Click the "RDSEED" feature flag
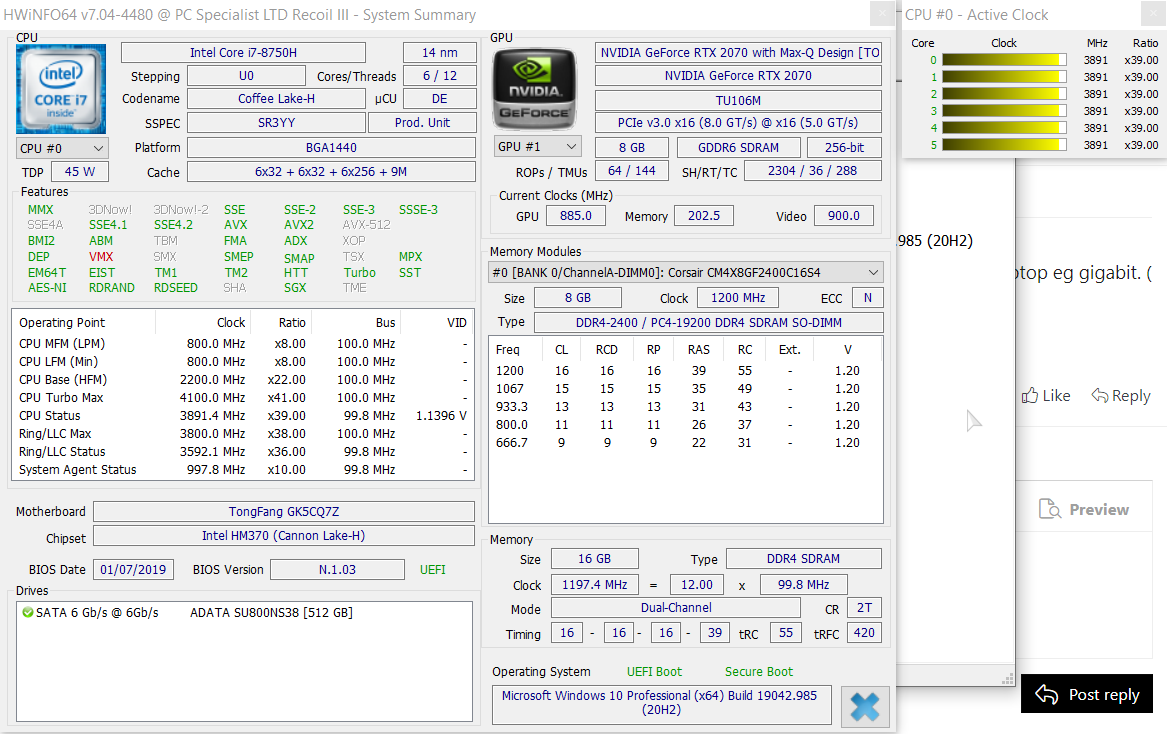 click(x=176, y=288)
